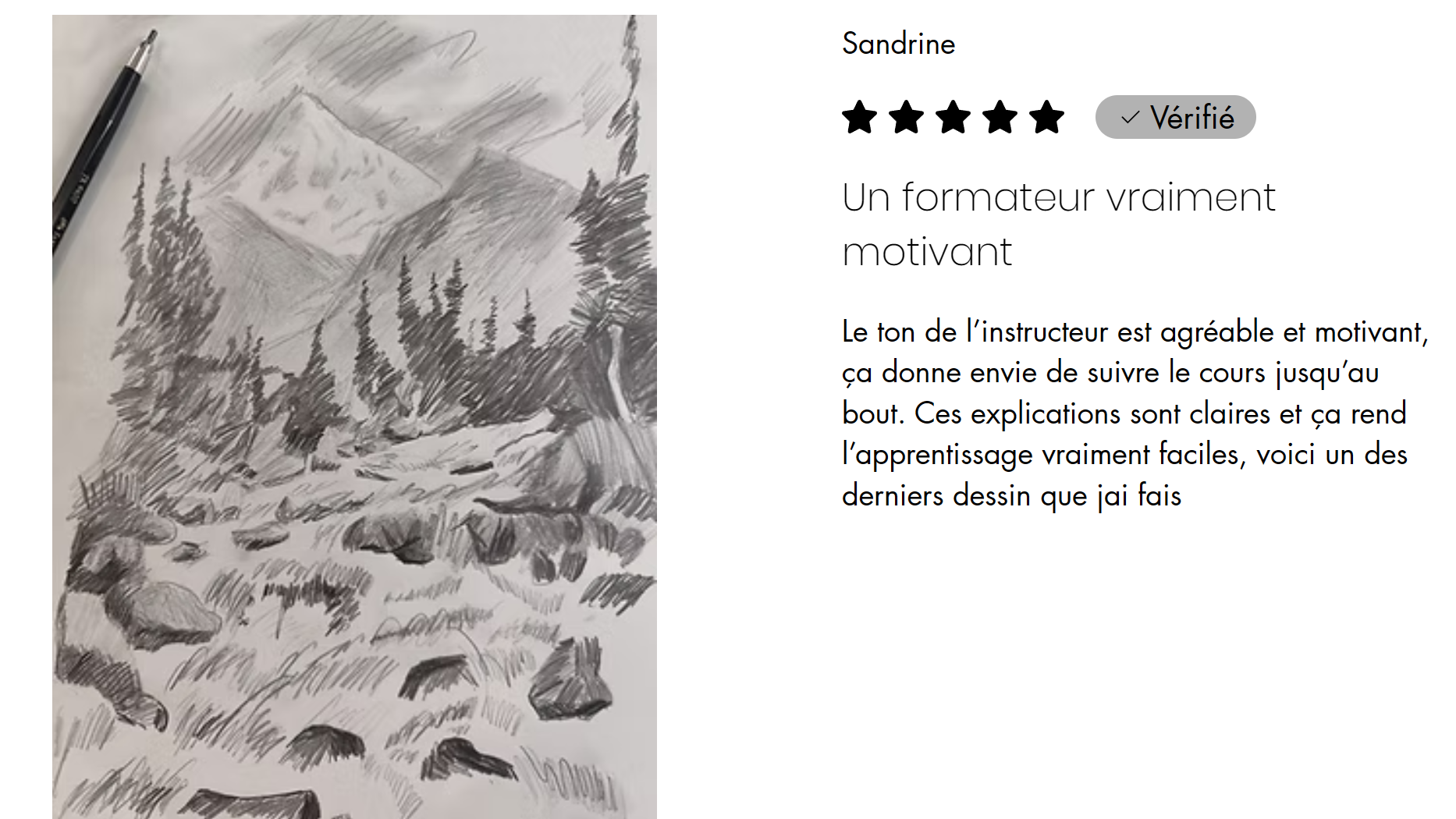
Task: Select the third rating star
Action: click(x=953, y=118)
